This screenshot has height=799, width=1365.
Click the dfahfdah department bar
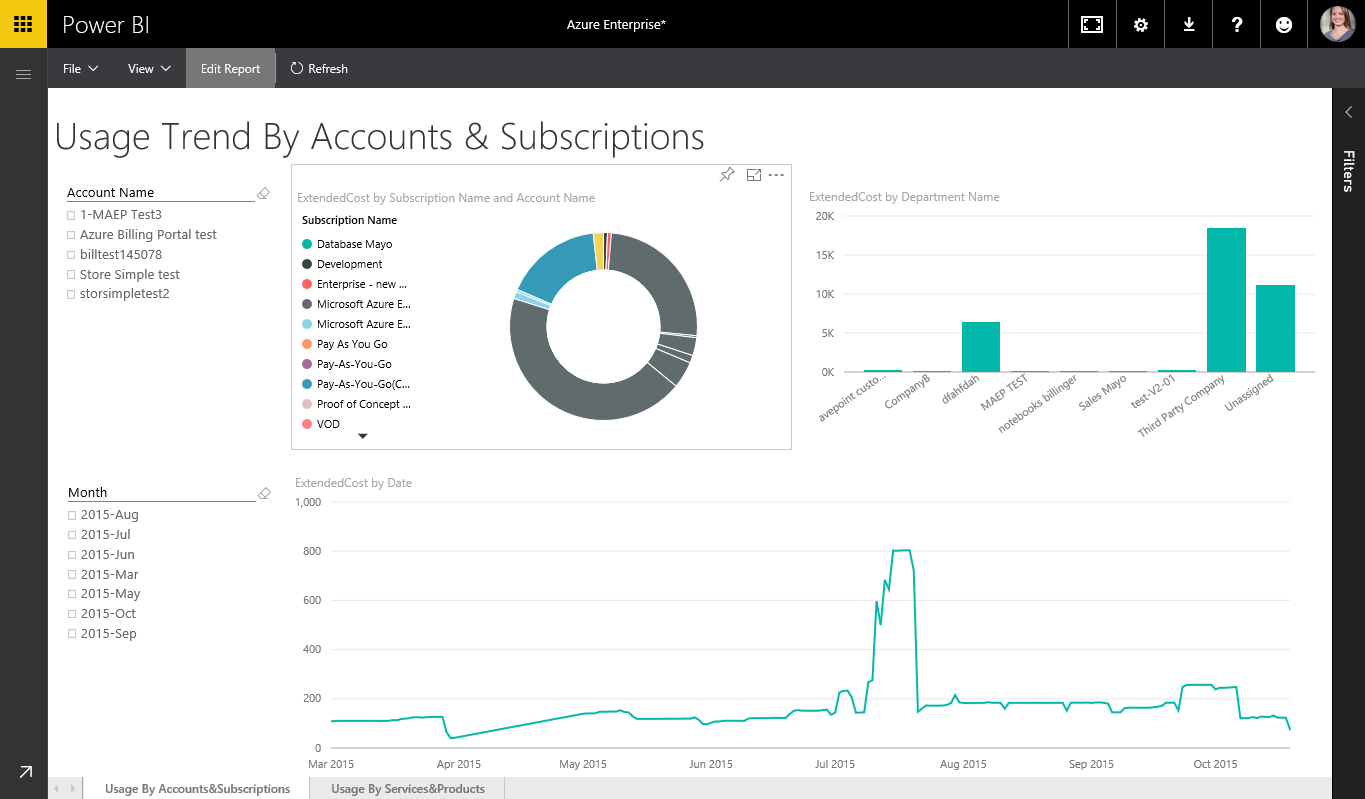[x=981, y=347]
